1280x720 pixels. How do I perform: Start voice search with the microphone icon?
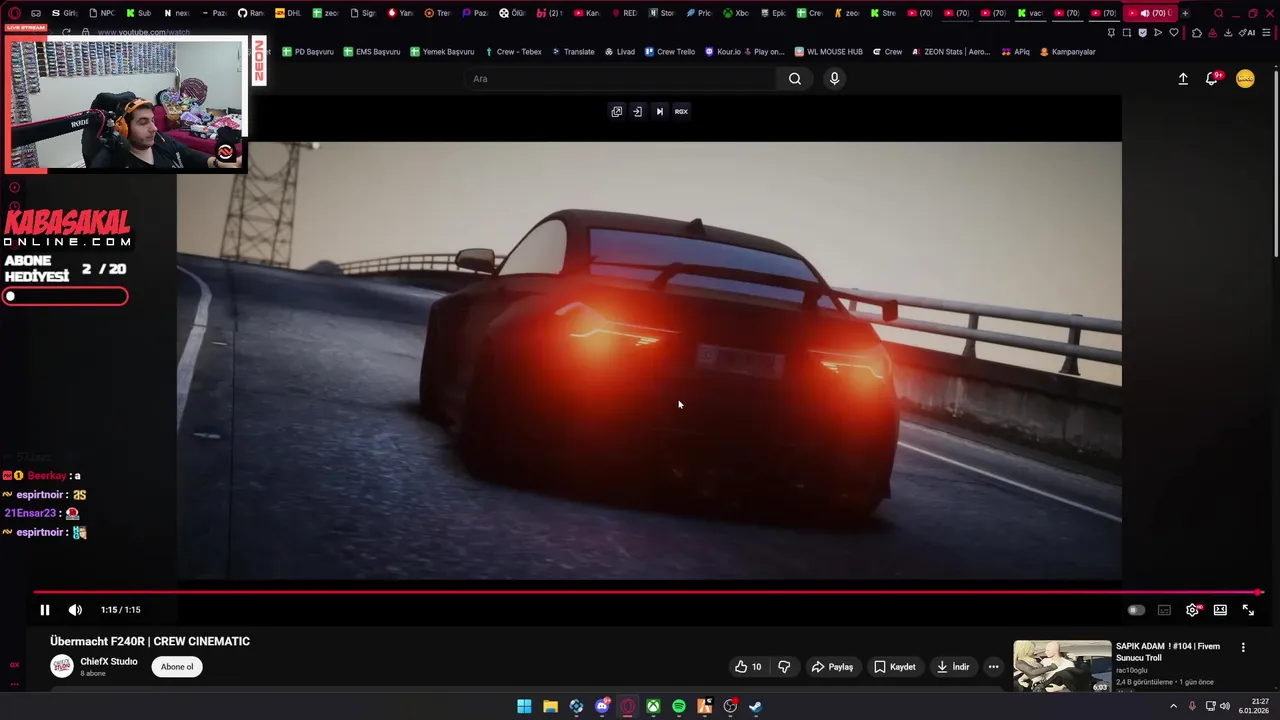pyautogui.click(x=834, y=79)
